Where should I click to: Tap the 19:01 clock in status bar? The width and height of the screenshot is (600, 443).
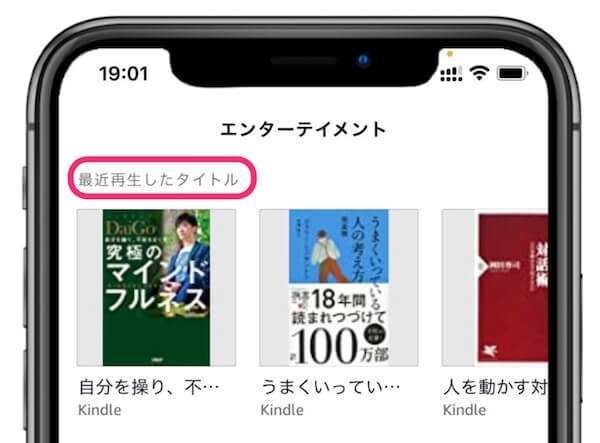point(123,73)
